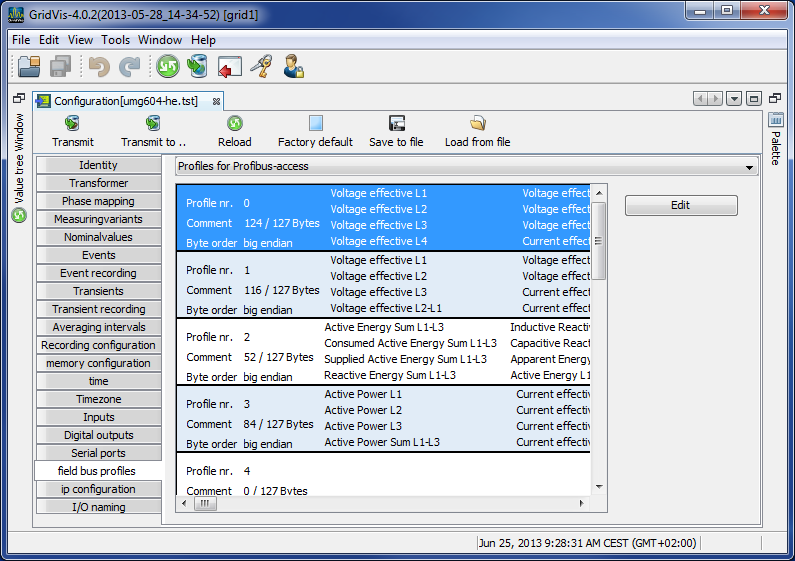Click the Edit button

coord(681,205)
